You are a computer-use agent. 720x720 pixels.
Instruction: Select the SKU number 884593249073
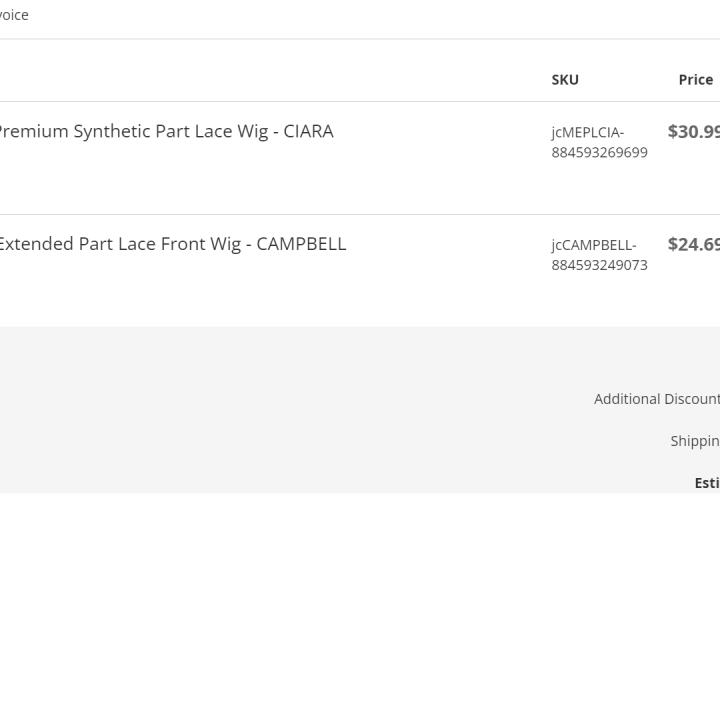click(x=599, y=265)
